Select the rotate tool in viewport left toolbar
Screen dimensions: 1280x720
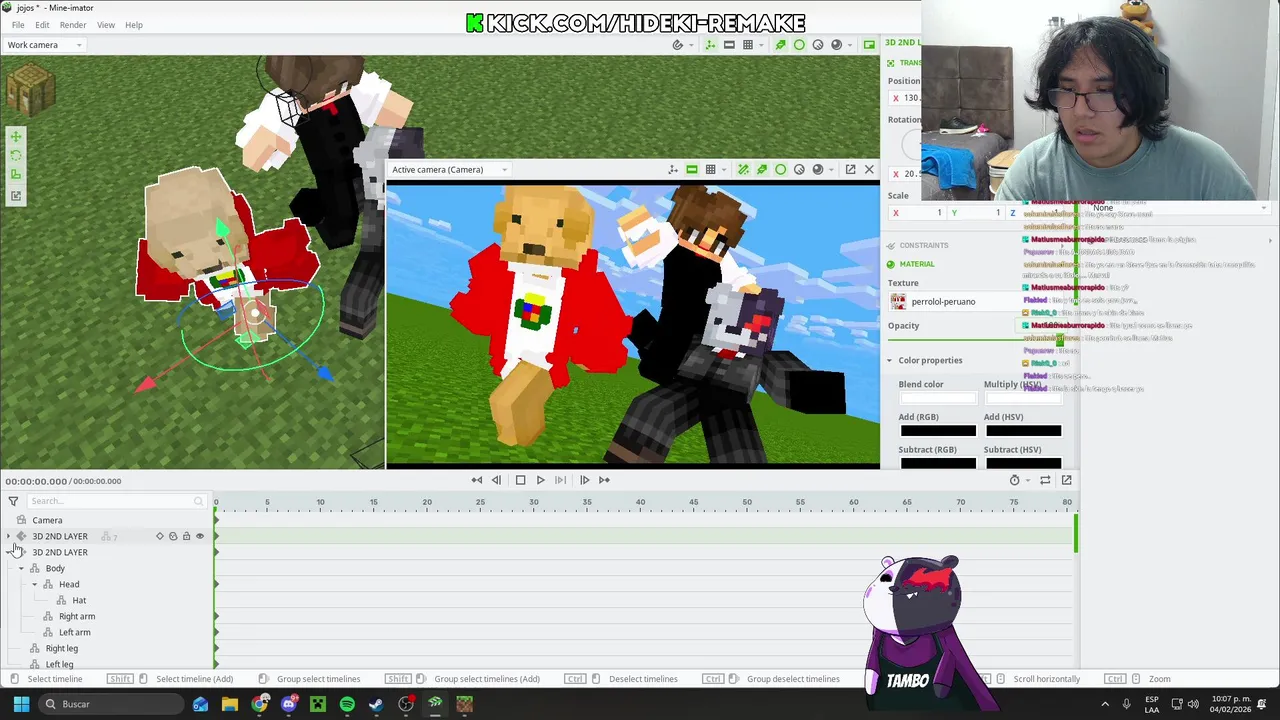(16, 156)
